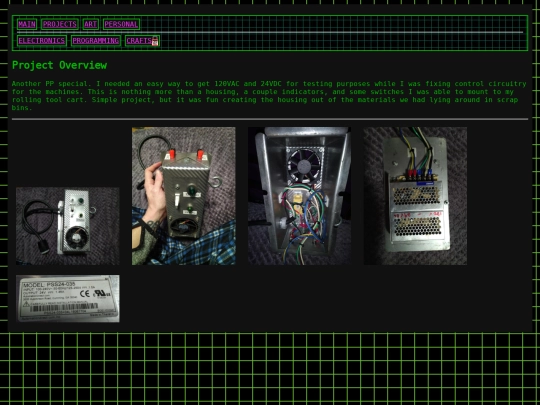540x405 pixels.
Task: Open the ELECTRONICS subcategory
Action: pyautogui.click(x=42, y=41)
